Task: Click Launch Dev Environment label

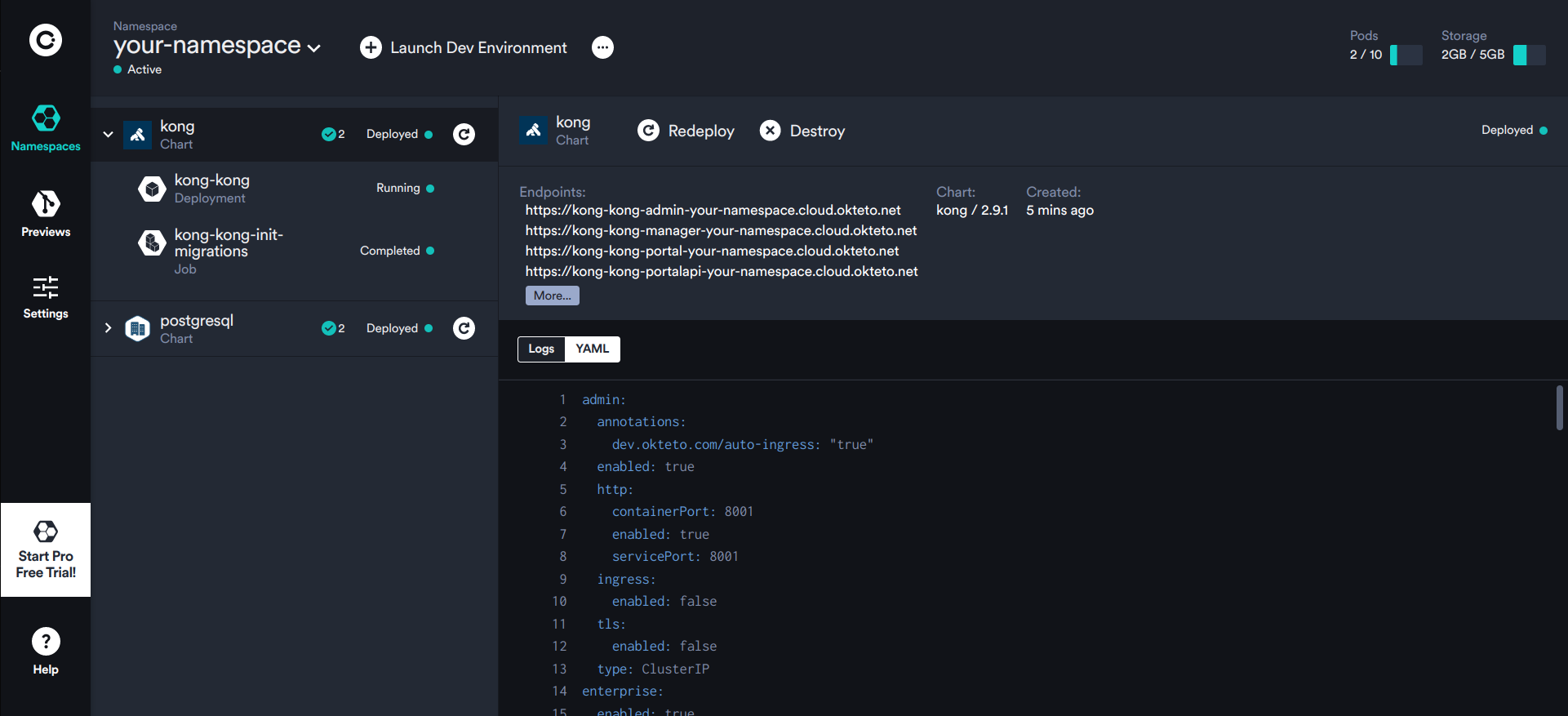Action: tap(478, 48)
